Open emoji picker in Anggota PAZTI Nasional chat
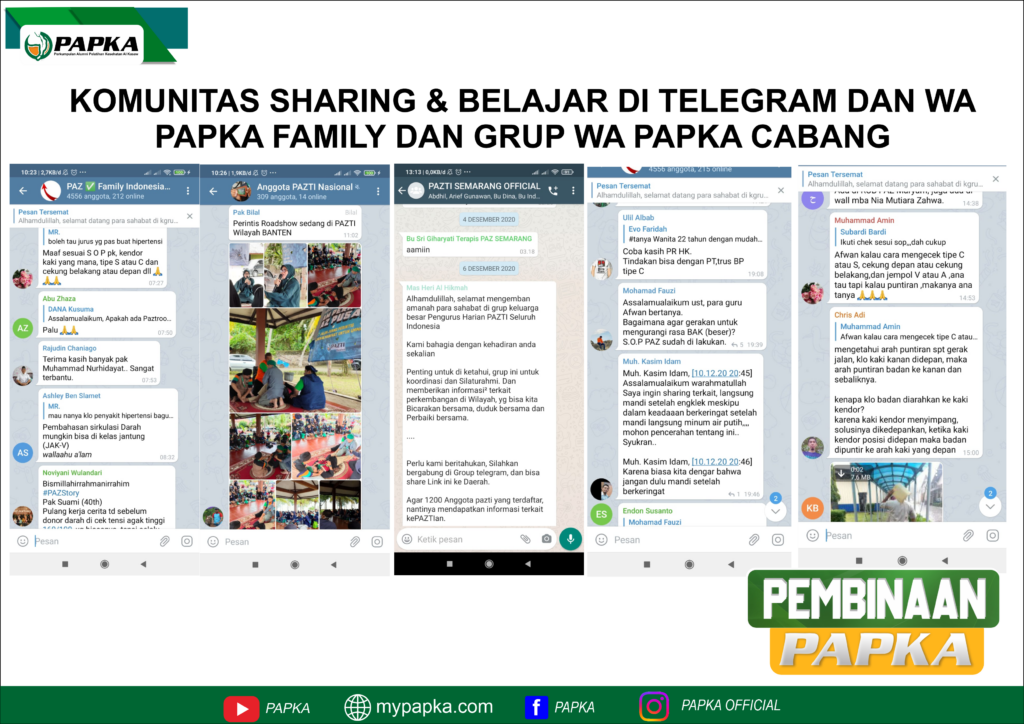Image resolution: width=1024 pixels, height=724 pixels. (213, 542)
